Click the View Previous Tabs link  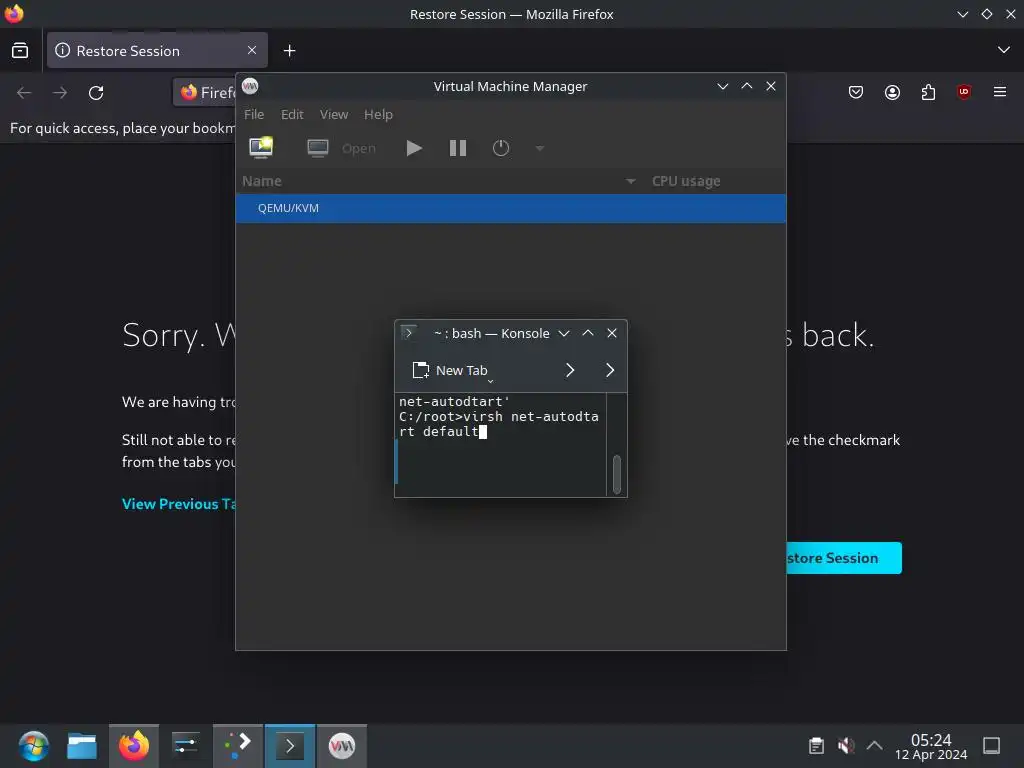[x=178, y=504]
